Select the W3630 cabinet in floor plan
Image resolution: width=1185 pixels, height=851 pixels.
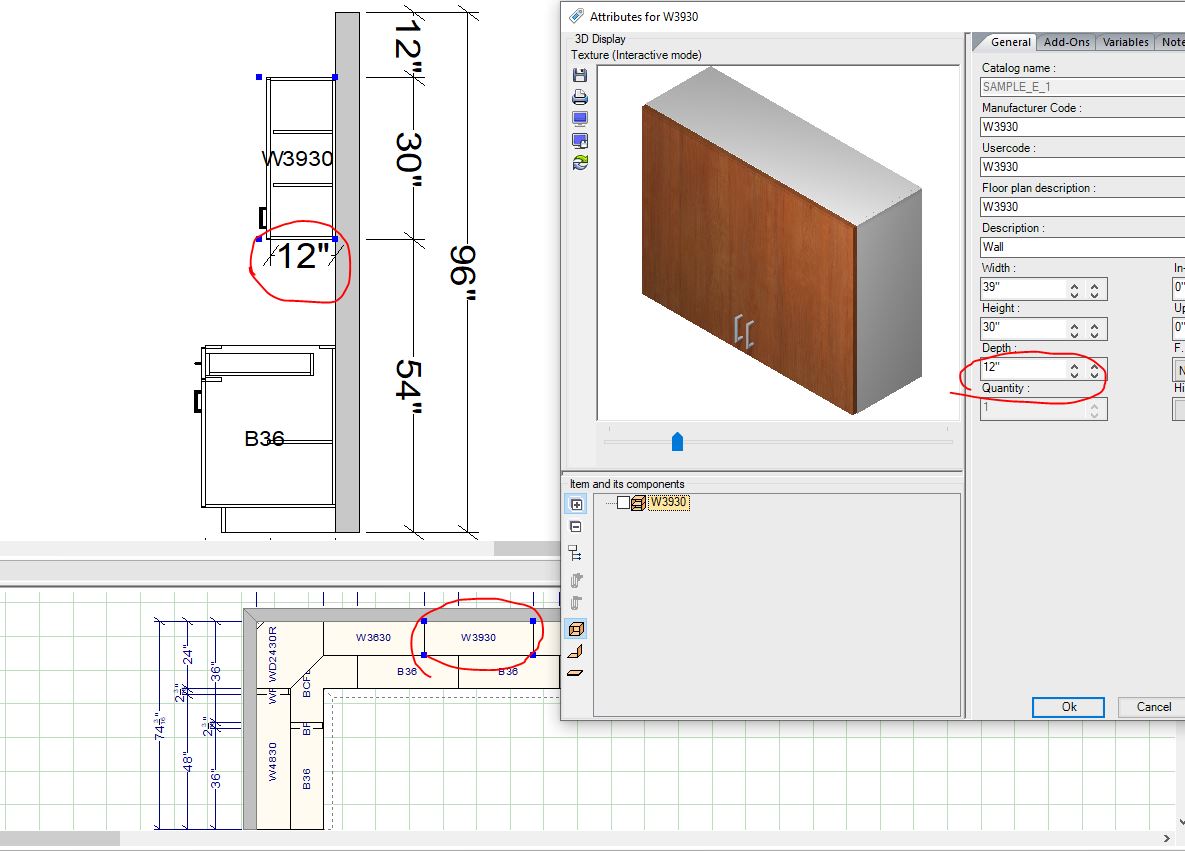pos(373,637)
